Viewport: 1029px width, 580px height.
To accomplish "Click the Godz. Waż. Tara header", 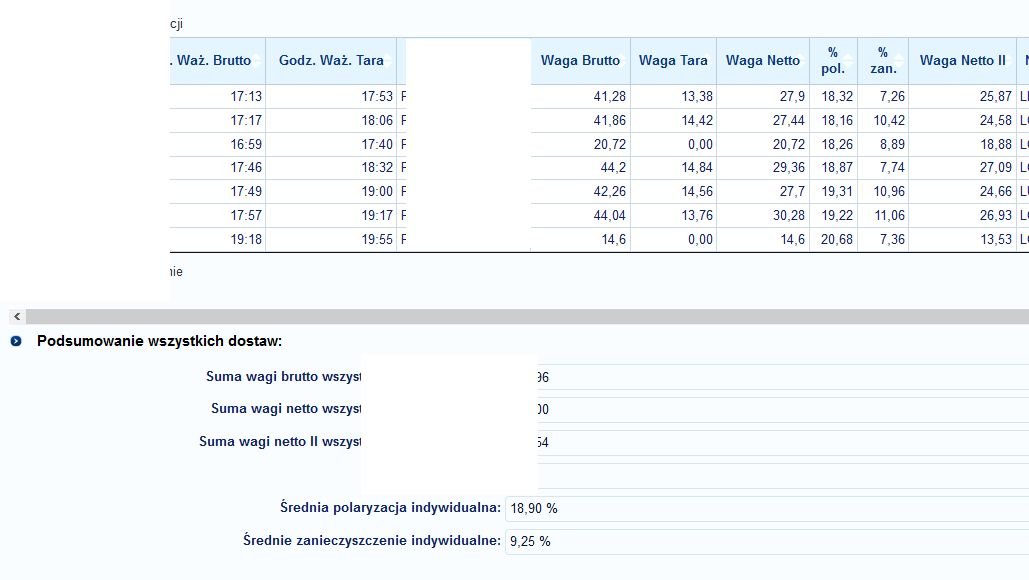I will 331,61.
